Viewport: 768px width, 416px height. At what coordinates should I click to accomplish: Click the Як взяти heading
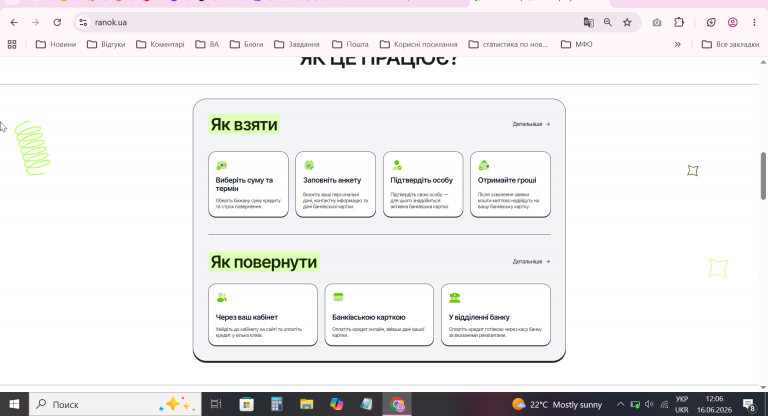(x=244, y=125)
